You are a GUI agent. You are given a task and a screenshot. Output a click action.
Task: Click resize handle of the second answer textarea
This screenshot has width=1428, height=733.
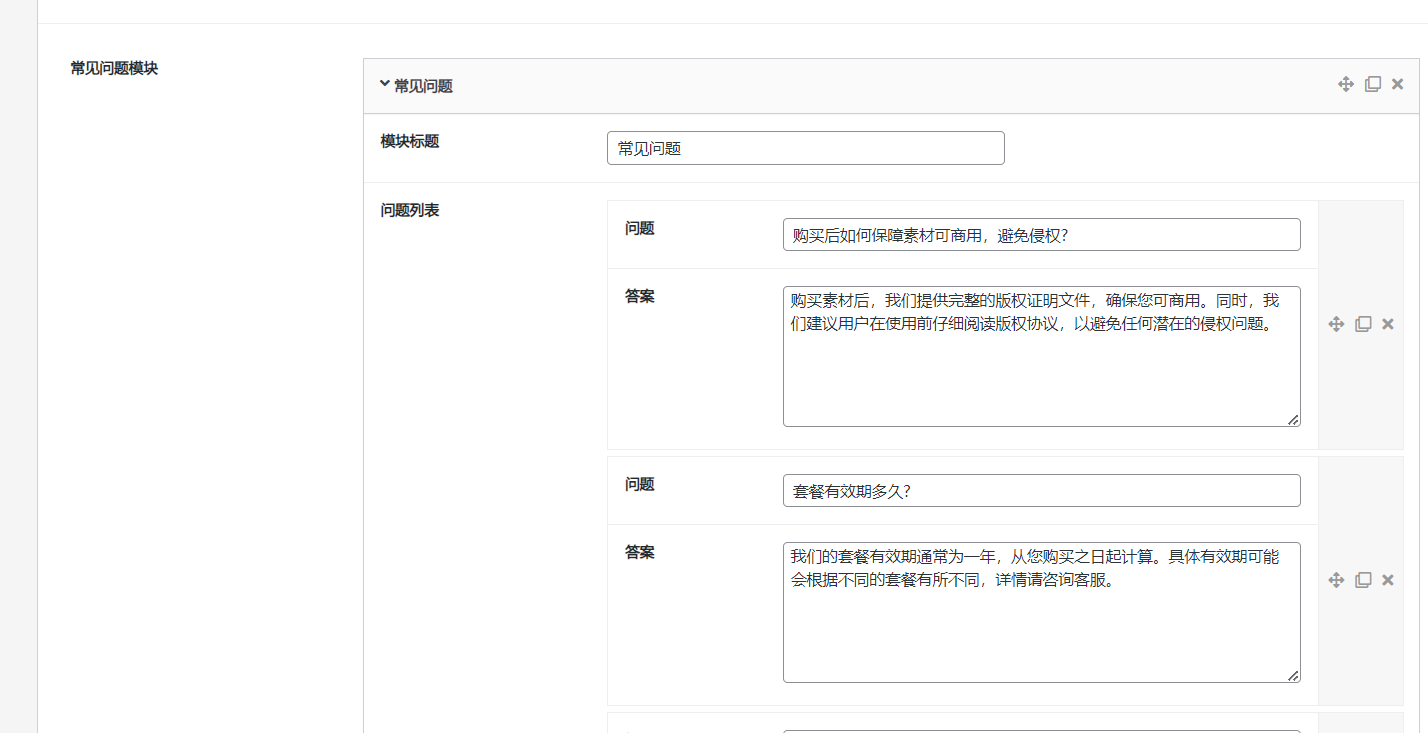[1293, 676]
